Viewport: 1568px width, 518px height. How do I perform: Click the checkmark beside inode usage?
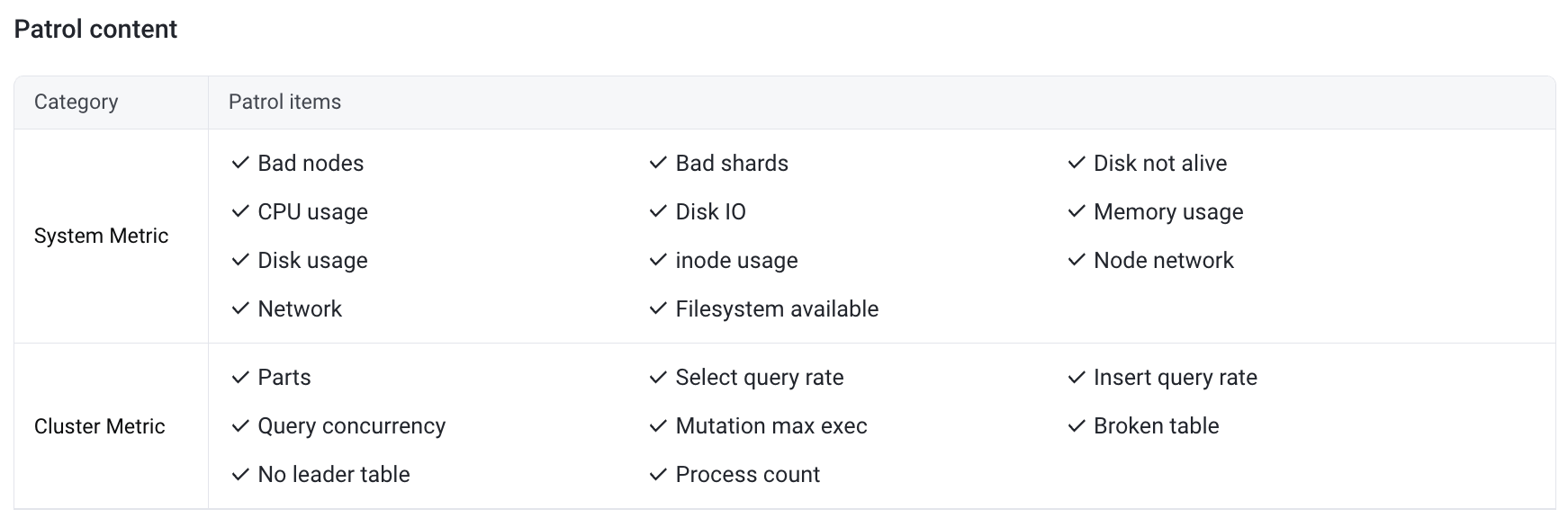pos(658,260)
